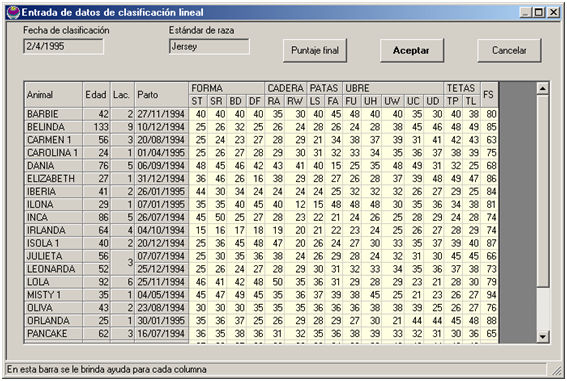Select the BARBIE animal row

click(x=261, y=114)
